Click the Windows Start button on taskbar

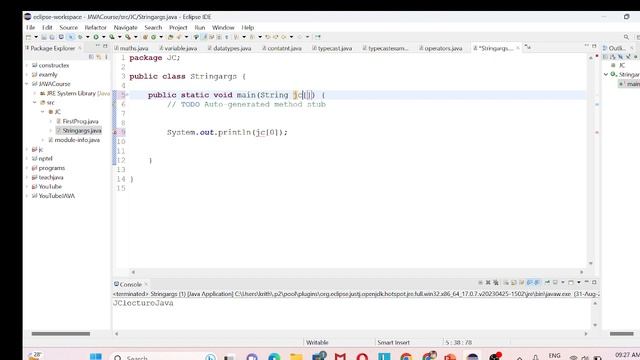(96, 357)
